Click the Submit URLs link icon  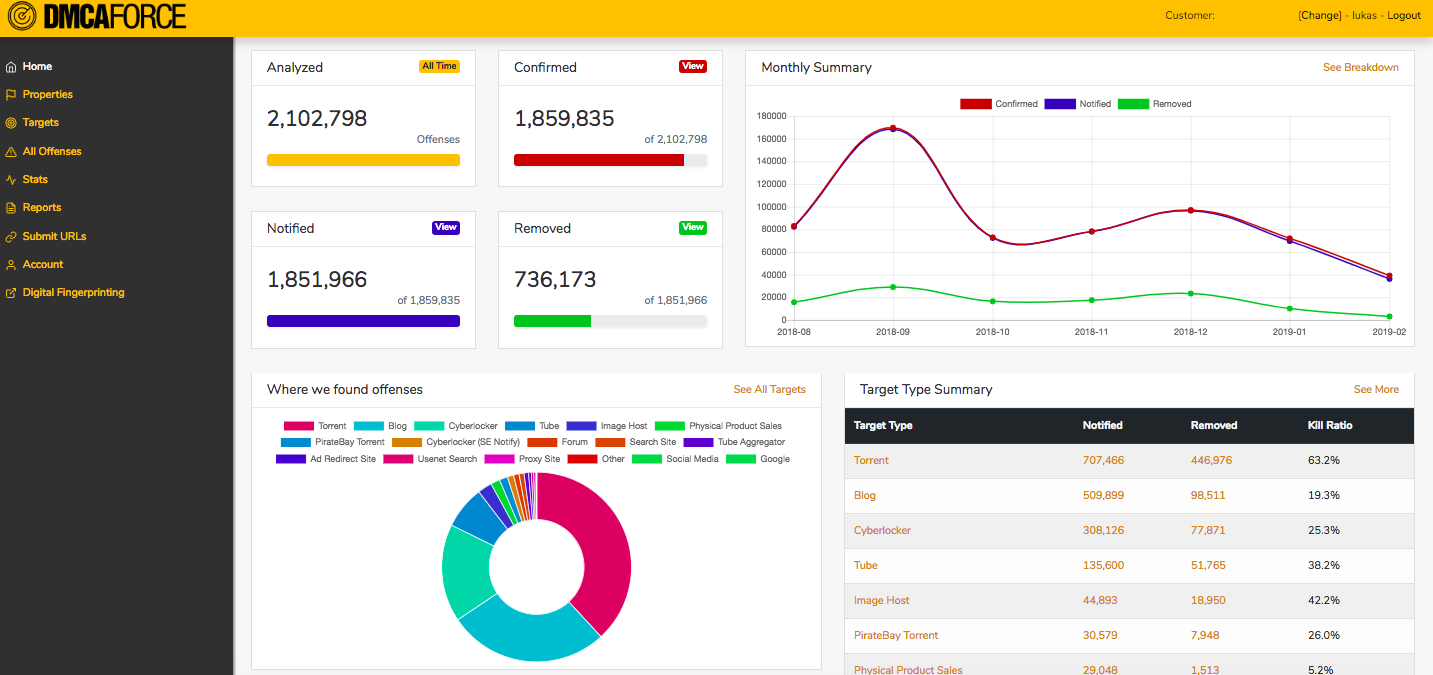[x=11, y=237]
